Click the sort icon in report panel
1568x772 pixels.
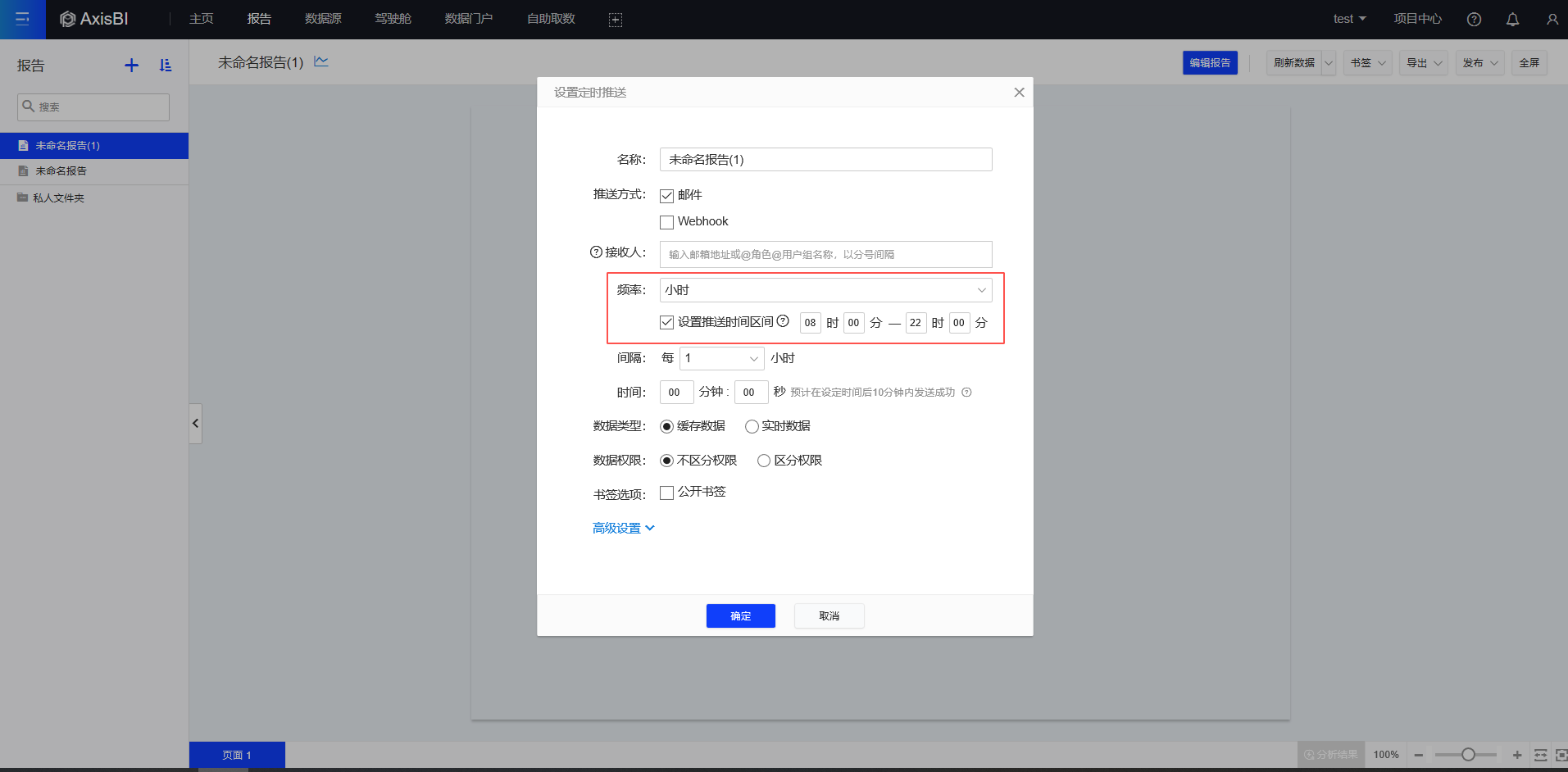pos(166,66)
